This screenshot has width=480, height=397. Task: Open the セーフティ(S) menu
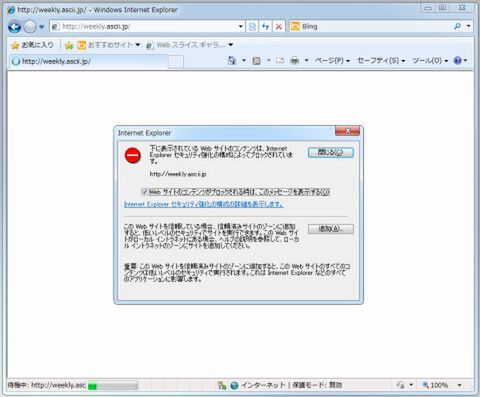[x=381, y=61]
